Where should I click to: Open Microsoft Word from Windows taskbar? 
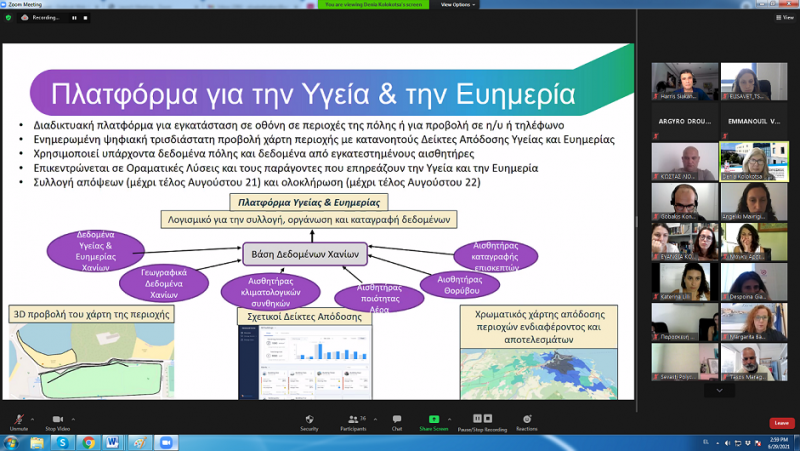[x=111, y=442]
